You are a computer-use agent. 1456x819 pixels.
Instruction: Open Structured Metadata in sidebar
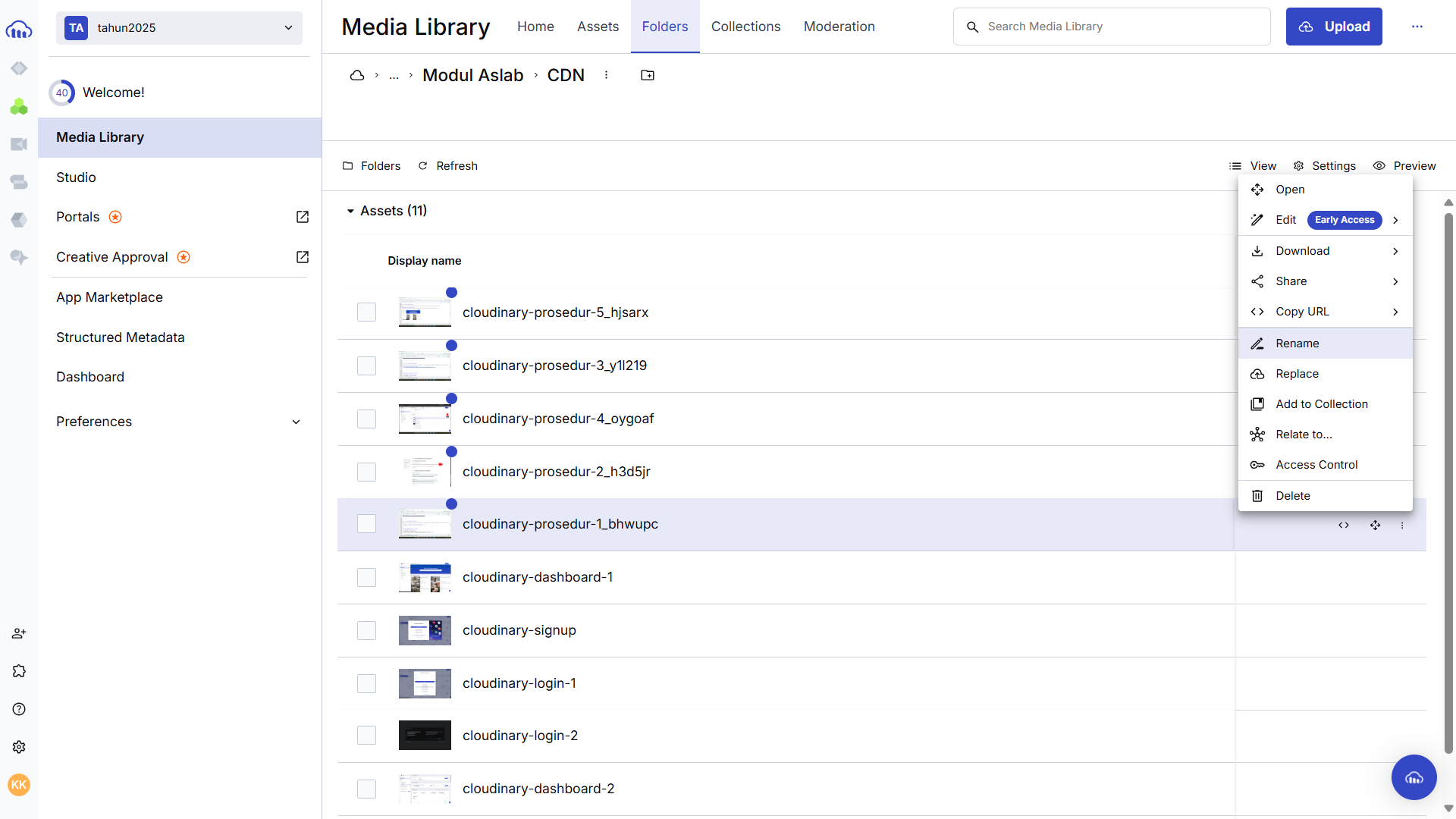click(x=120, y=337)
